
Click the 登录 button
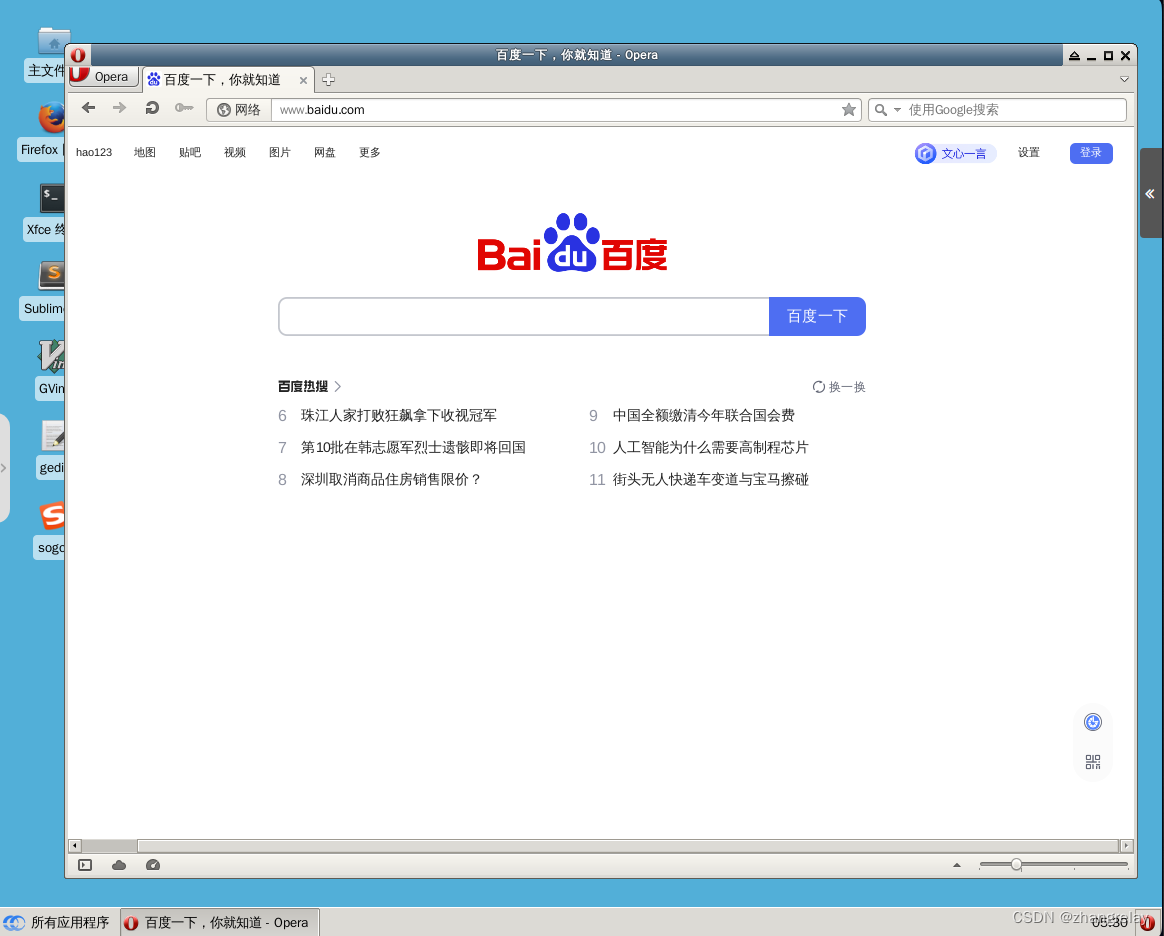[x=1091, y=153]
